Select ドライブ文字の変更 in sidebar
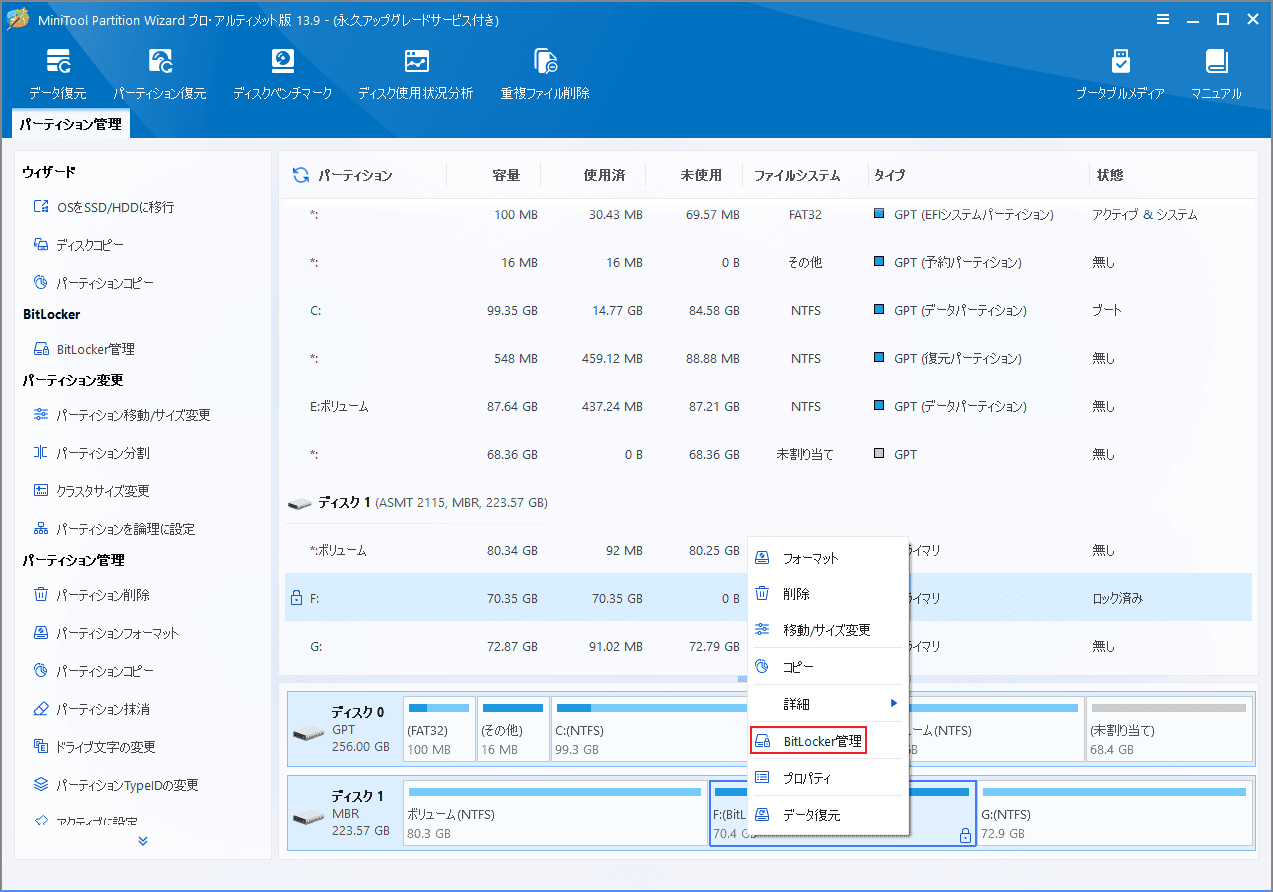Viewport: 1273px width, 892px height. point(94,747)
